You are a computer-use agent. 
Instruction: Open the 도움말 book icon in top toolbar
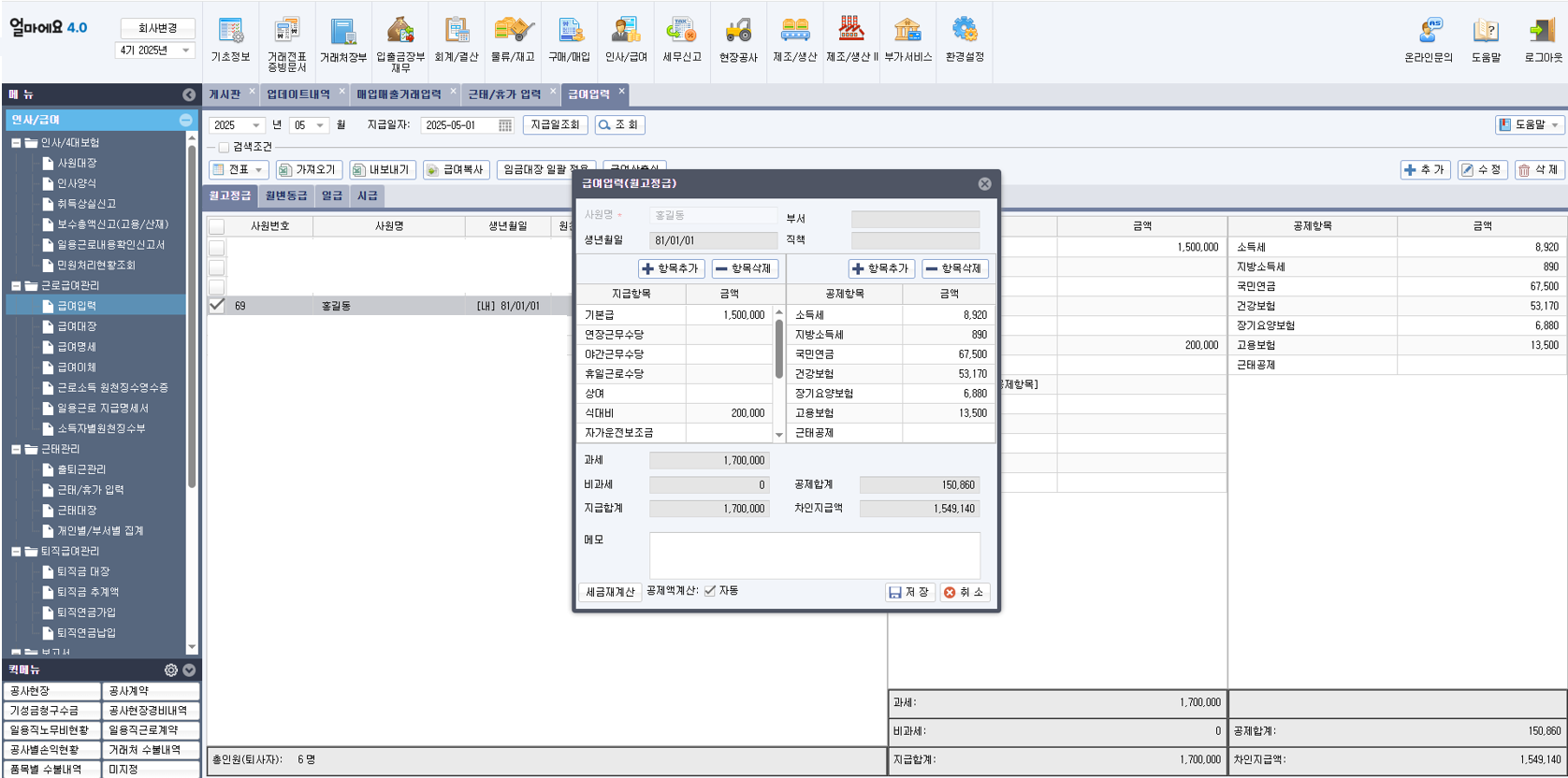coord(1486,40)
